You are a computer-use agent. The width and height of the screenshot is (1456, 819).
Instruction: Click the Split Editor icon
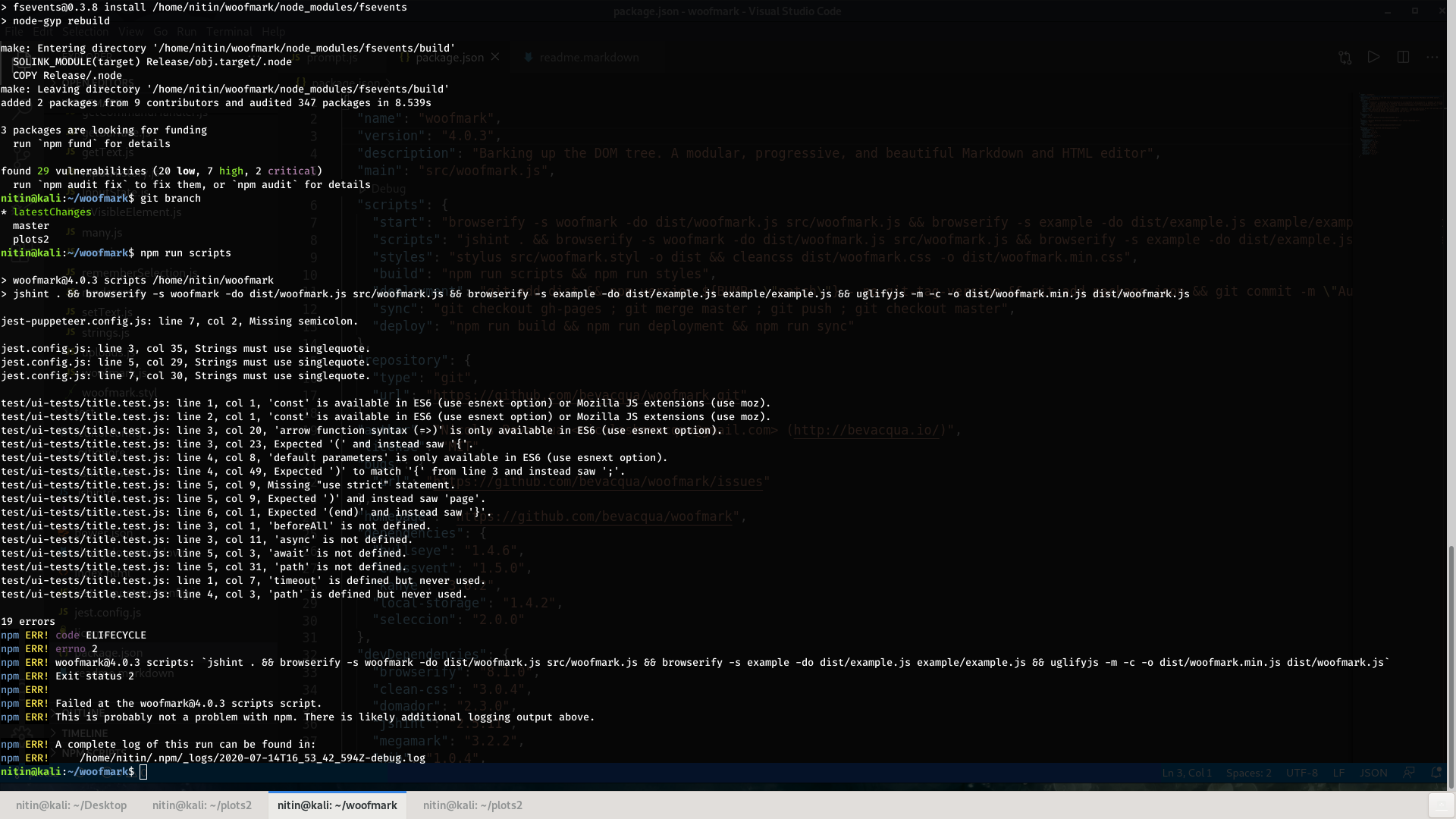coord(1403,58)
